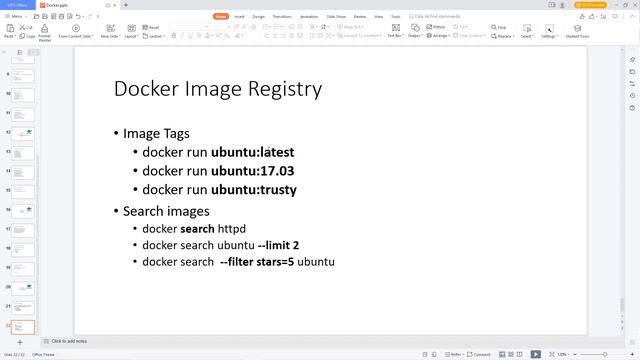Open the Layout options
The width and height of the screenshot is (640, 360).
tap(131, 31)
